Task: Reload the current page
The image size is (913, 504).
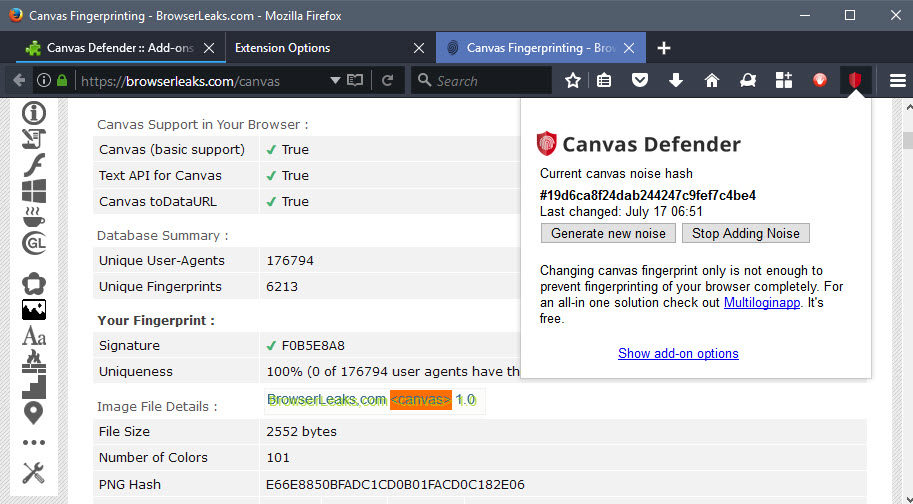Action: pos(387,80)
